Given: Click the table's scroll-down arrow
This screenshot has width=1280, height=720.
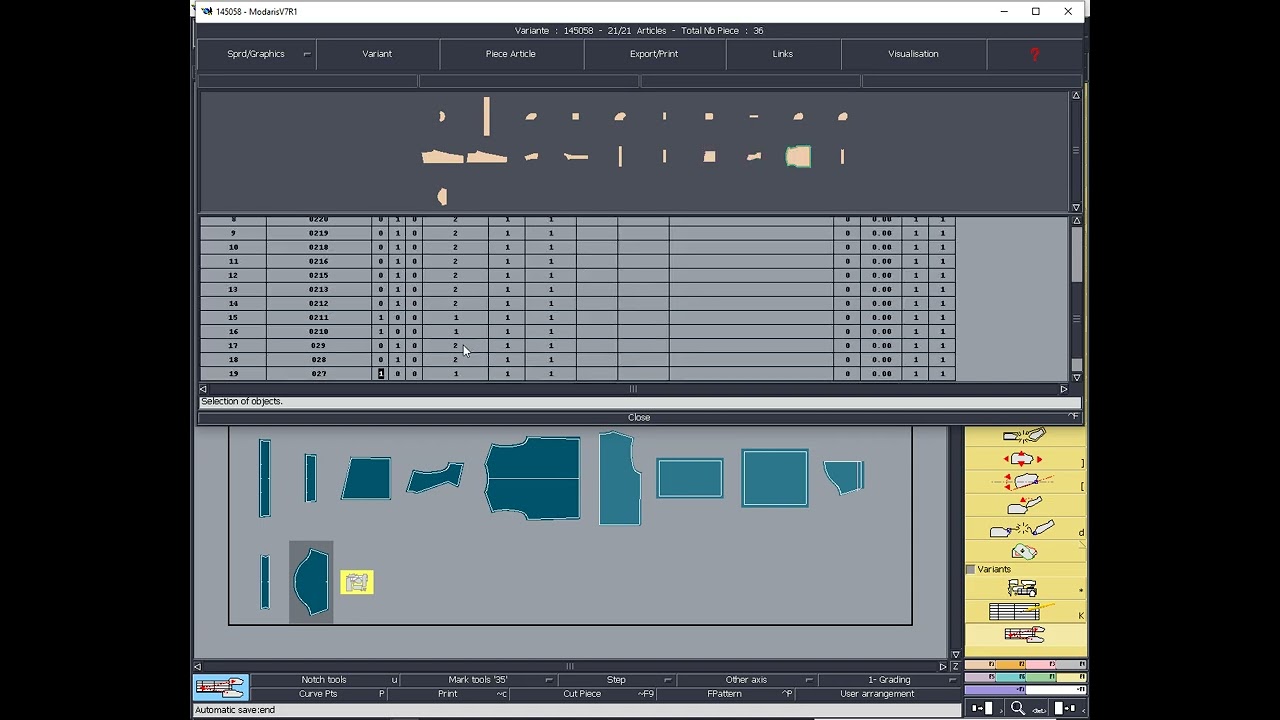Looking at the screenshot, I should click(x=1076, y=377).
